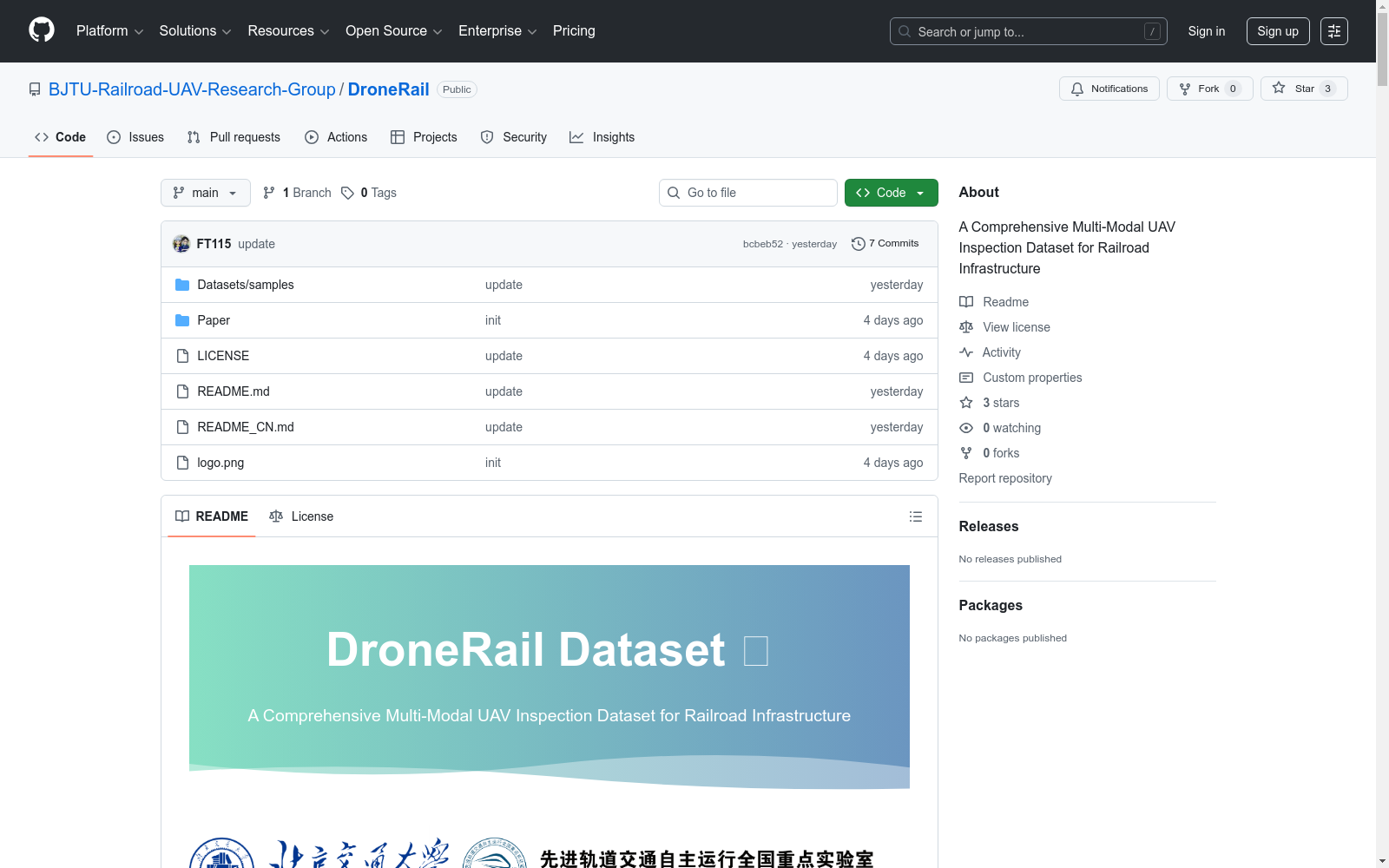Select the README tab in file panel
Screen dimensions: 1389x868
point(212,516)
